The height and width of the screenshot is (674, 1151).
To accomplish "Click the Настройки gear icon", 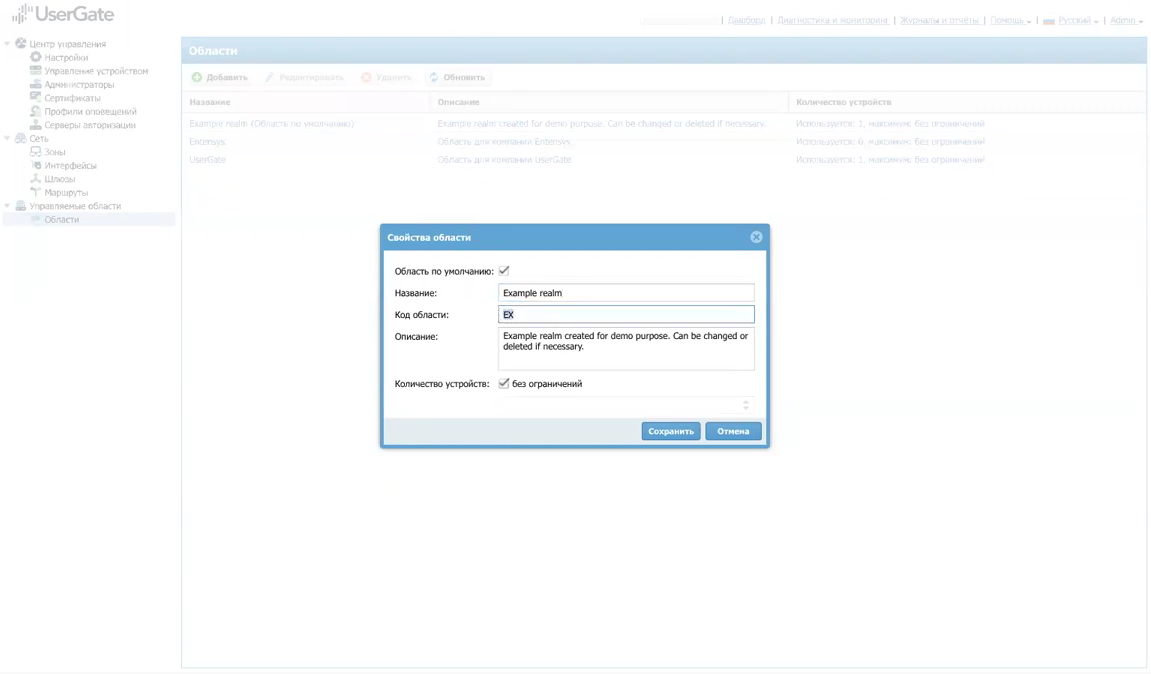I will click(35, 57).
